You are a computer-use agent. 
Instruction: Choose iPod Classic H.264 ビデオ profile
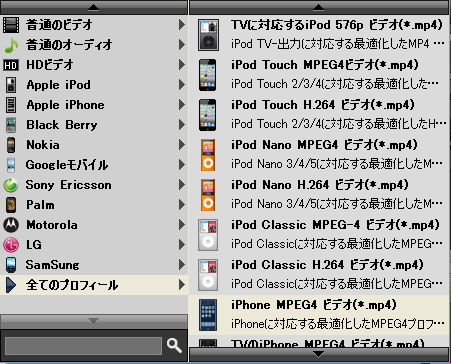320,275
